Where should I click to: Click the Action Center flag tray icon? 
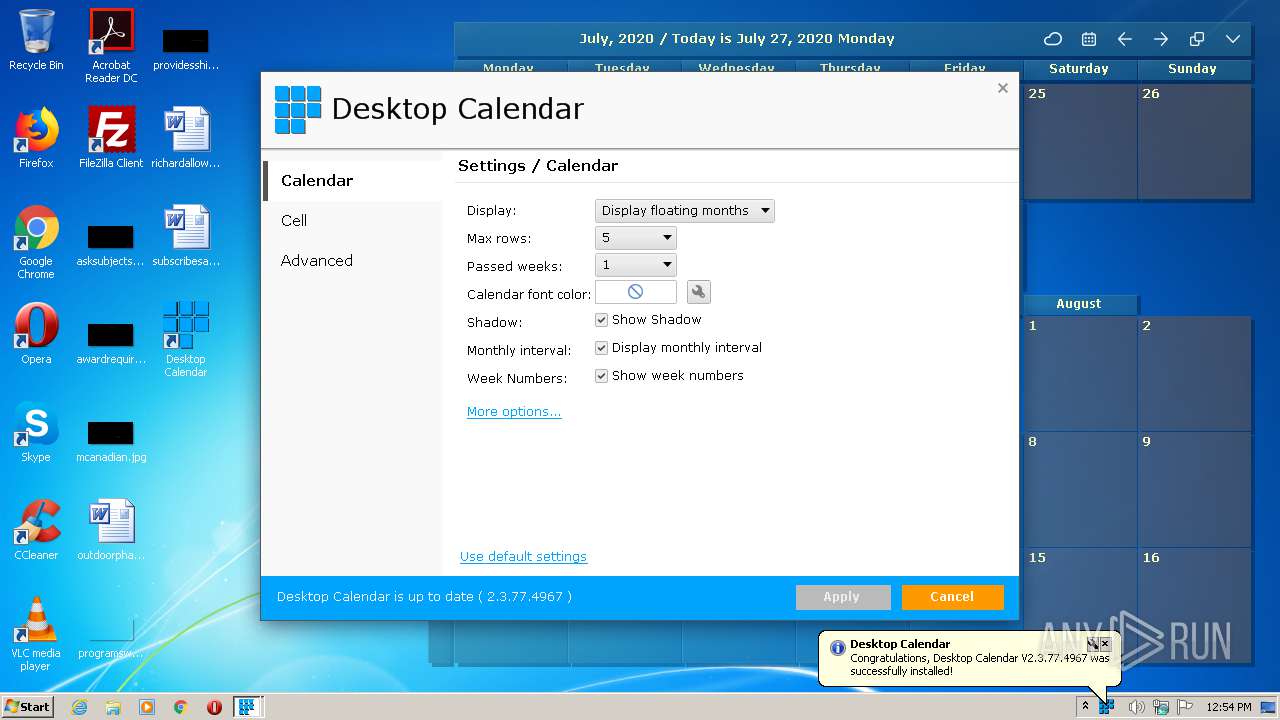[1185, 707]
